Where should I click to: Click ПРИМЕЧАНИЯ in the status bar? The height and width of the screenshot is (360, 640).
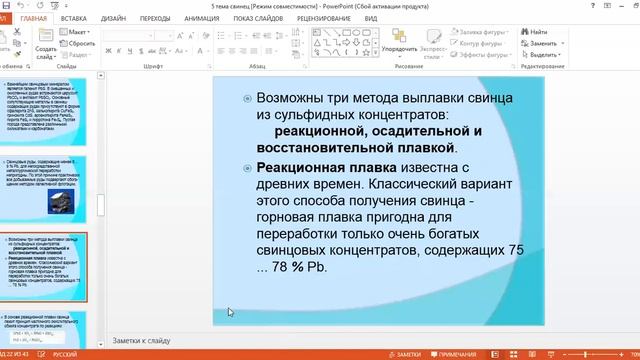click(453, 354)
